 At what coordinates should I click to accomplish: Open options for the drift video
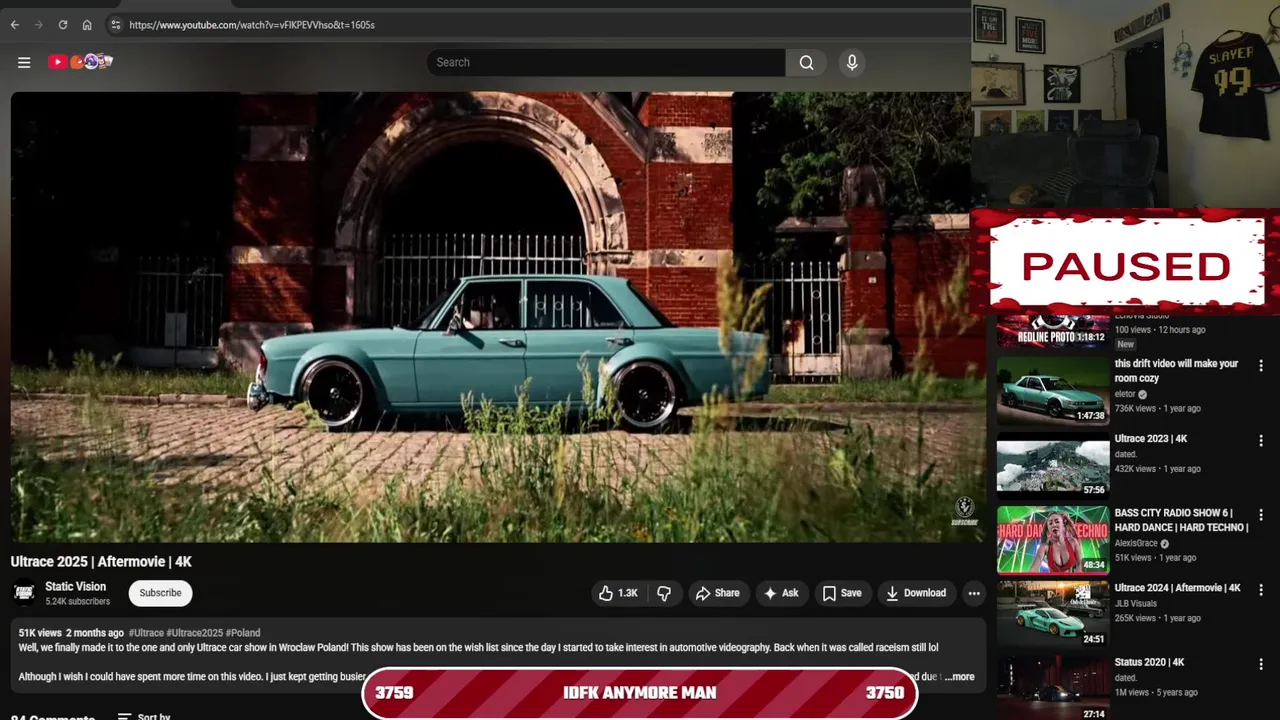coord(1260,366)
